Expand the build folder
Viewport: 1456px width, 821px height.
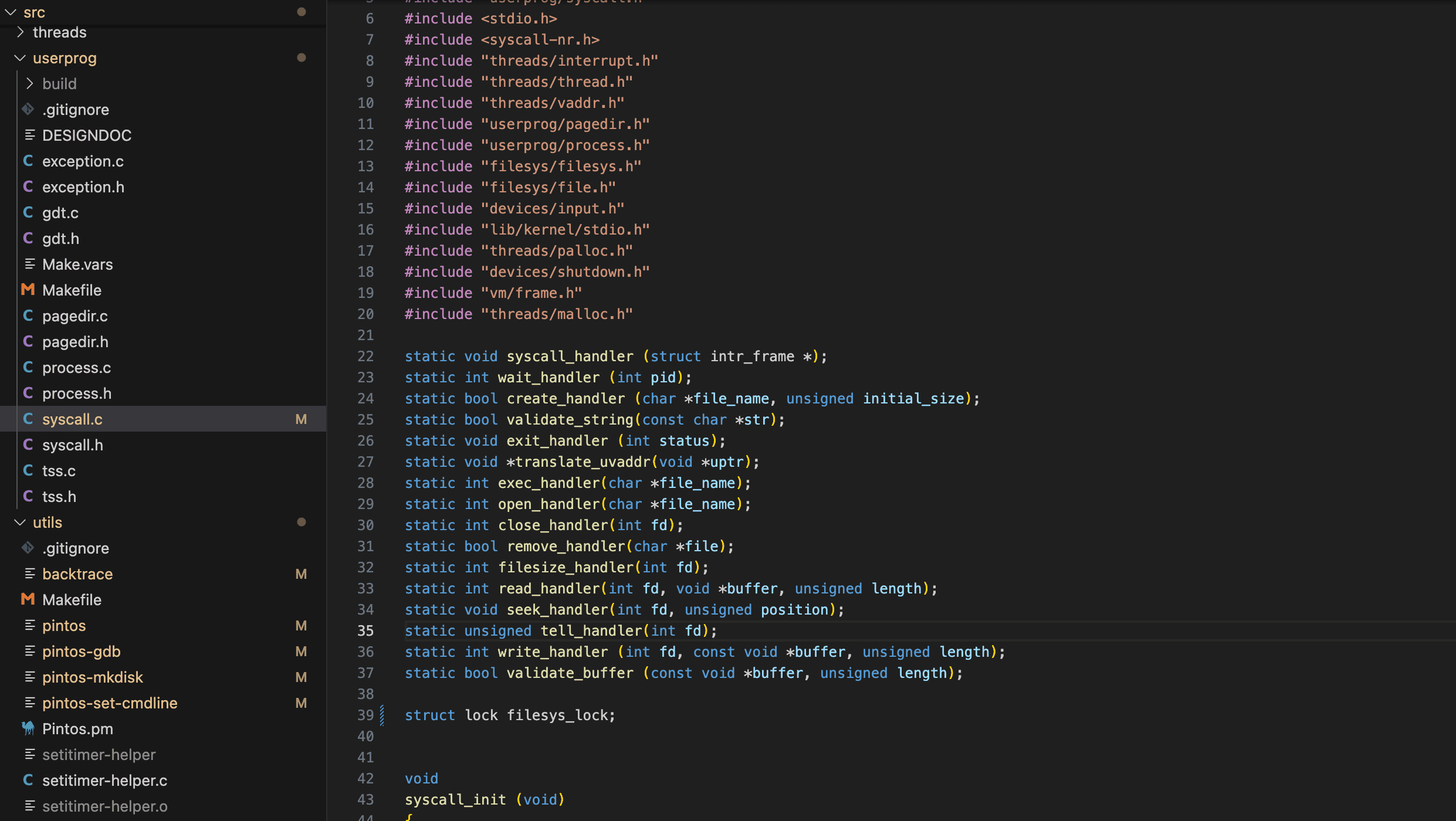point(30,83)
